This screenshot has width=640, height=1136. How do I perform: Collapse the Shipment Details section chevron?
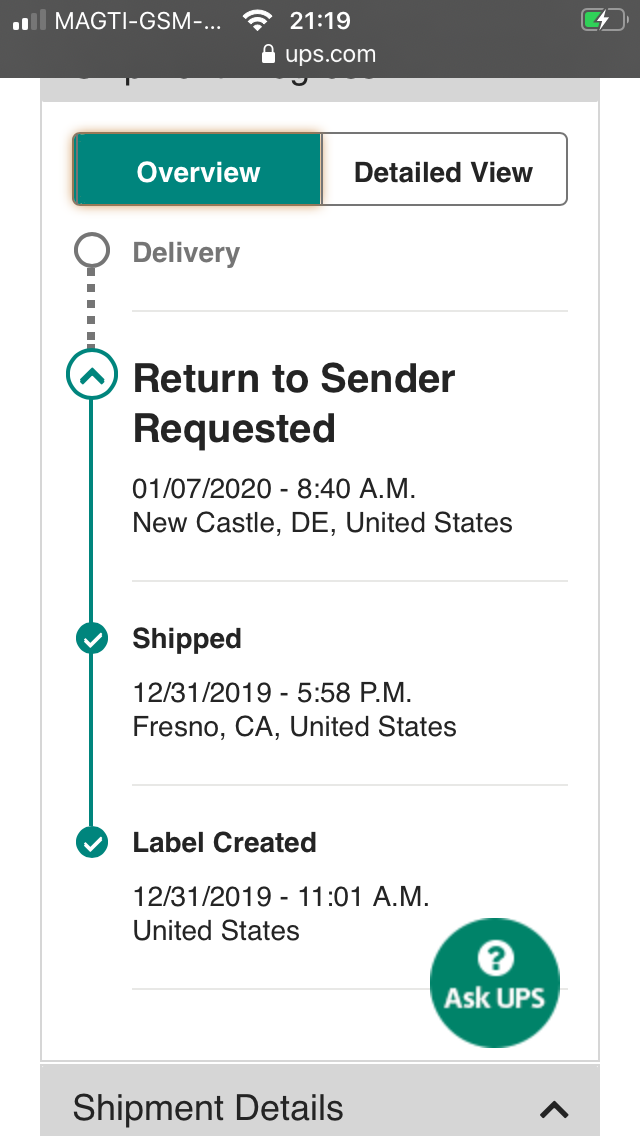point(554,1109)
